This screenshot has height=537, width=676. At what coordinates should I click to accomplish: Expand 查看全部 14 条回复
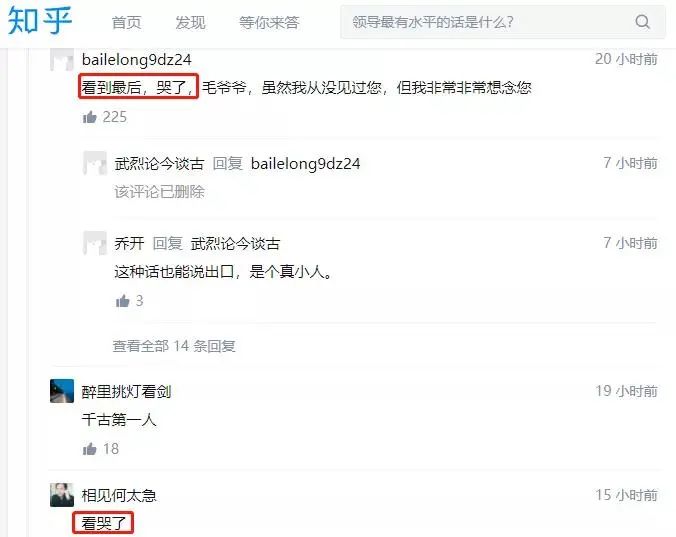174,346
